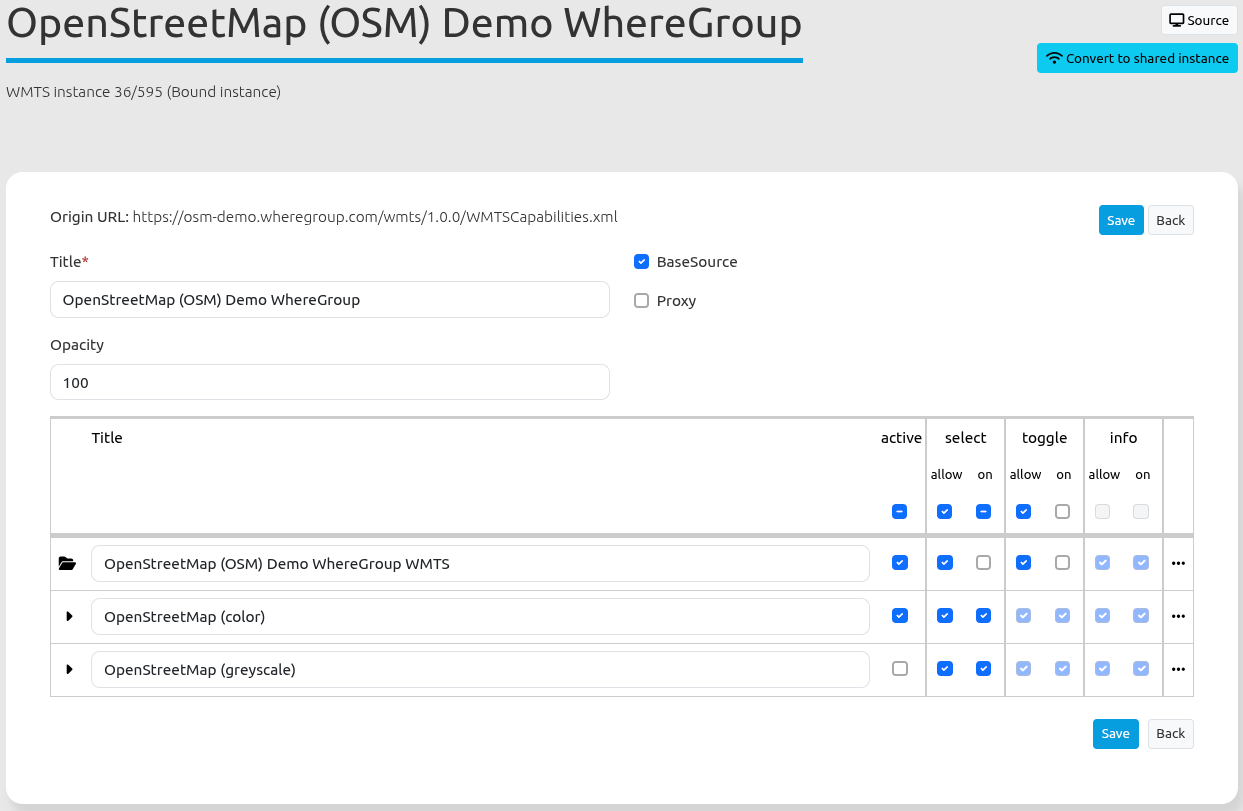Click the top Save button
This screenshot has width=1243, height=811.
pyautogui.click(x=1120, y=220)
